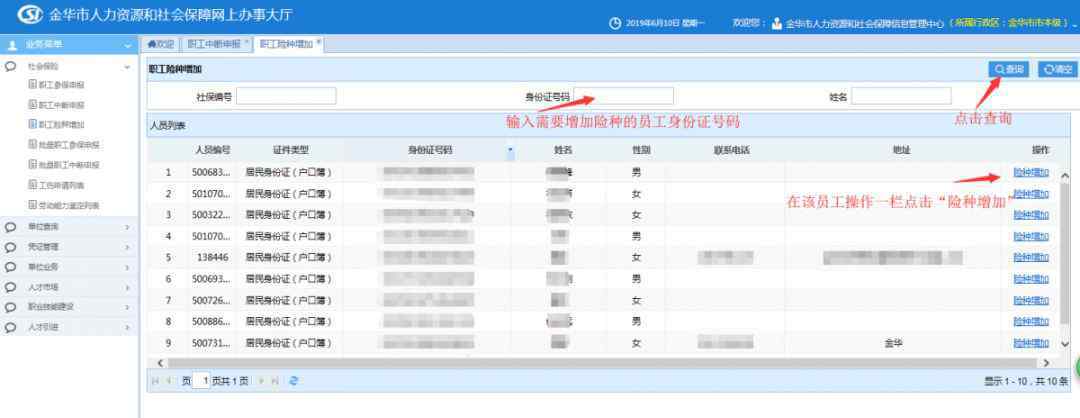Click the last page pagination icon
This screenshot has height=418, width=1080.
(276, 381)
